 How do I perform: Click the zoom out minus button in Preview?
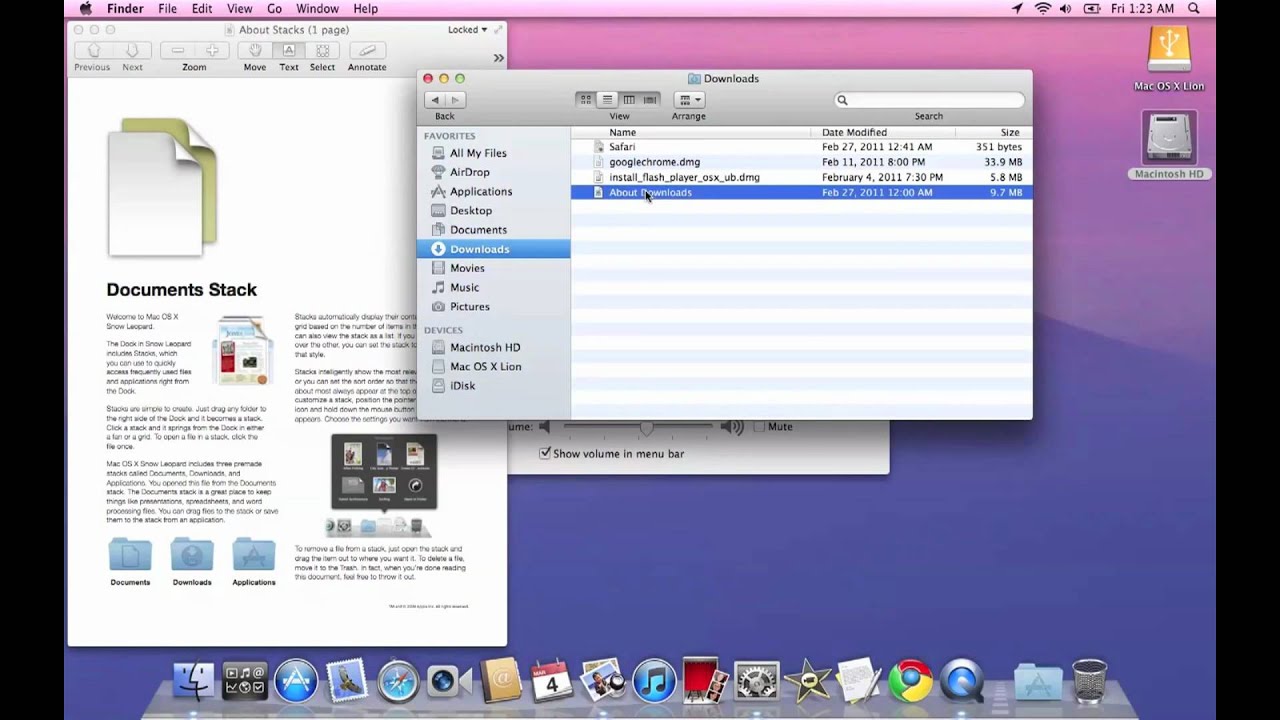coord(177,50)
